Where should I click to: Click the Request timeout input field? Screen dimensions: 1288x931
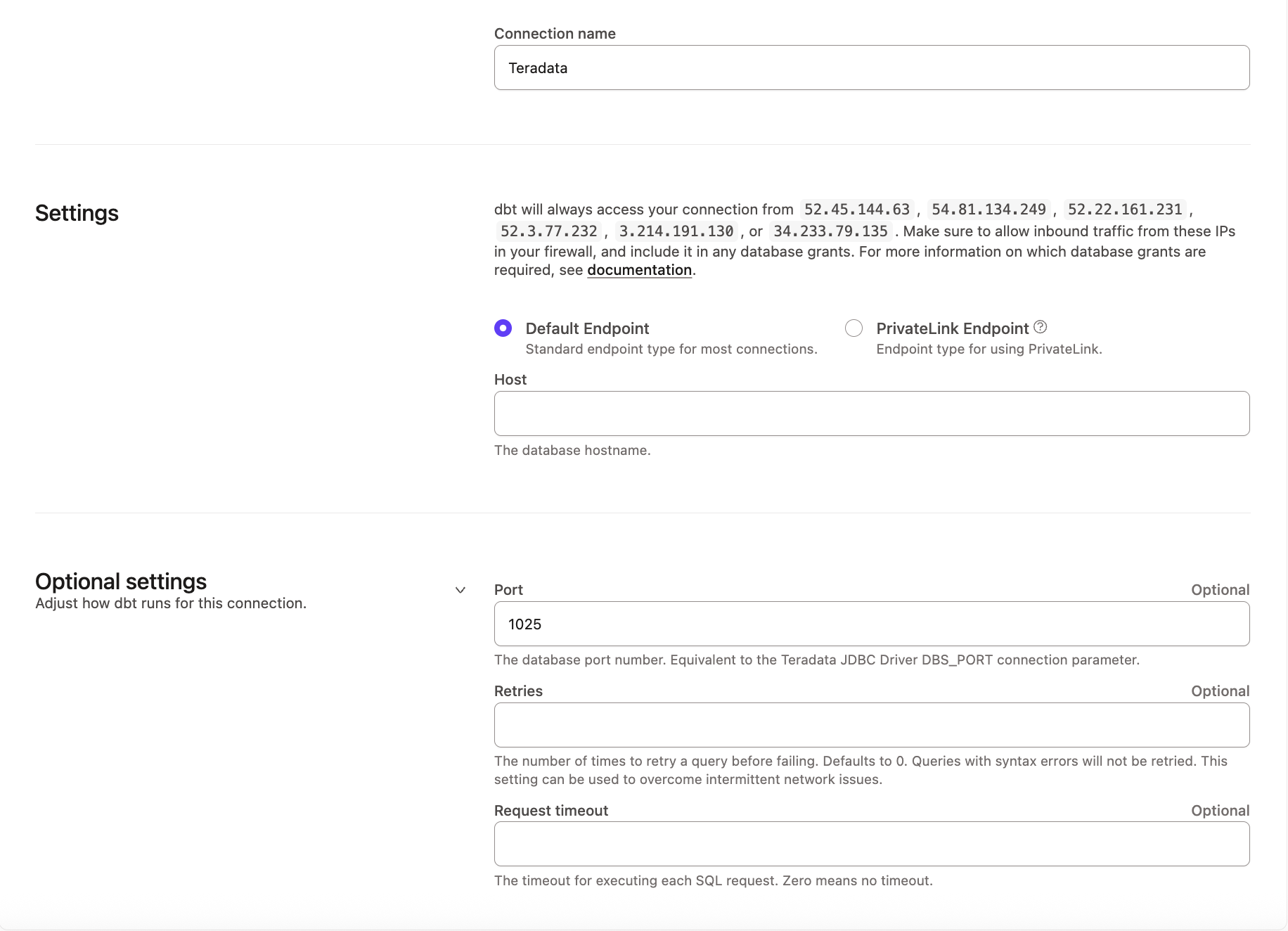click(872, 844)
